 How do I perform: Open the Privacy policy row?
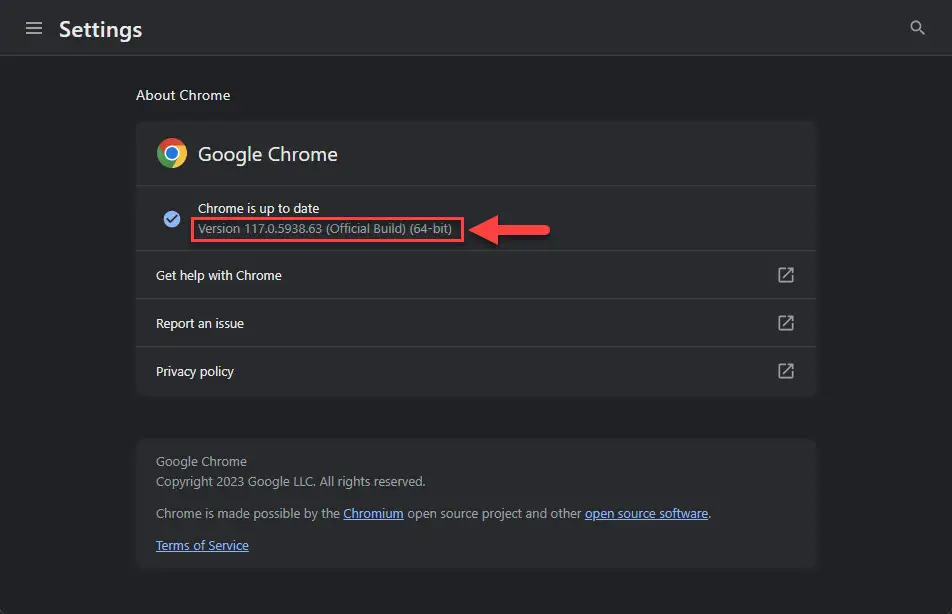pyautogui.click(x=476, y=371)
